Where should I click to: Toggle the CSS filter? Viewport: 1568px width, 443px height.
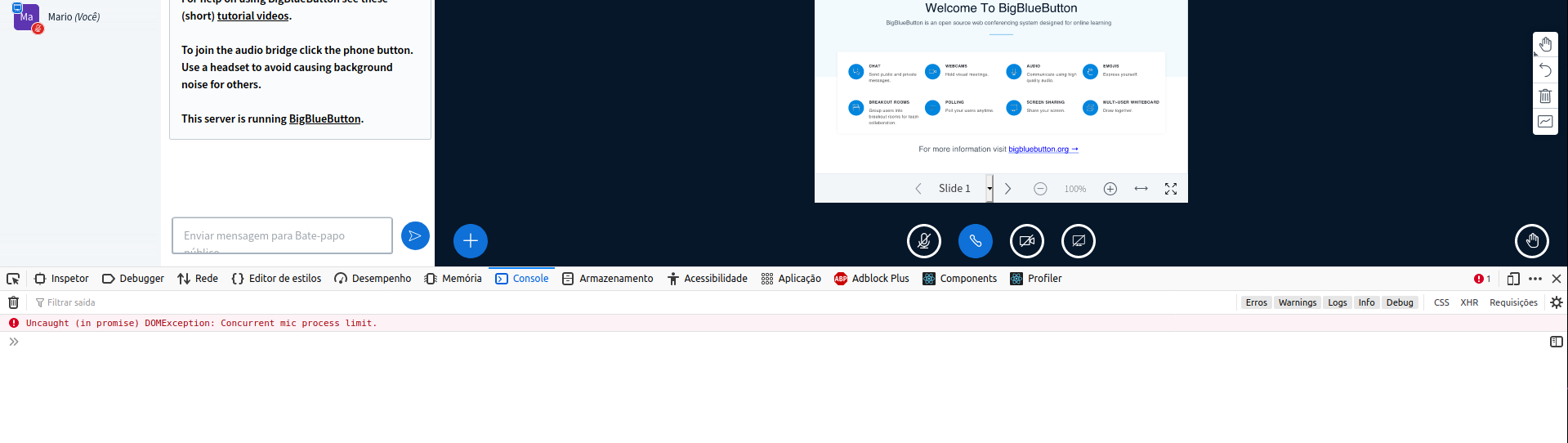1441,302
